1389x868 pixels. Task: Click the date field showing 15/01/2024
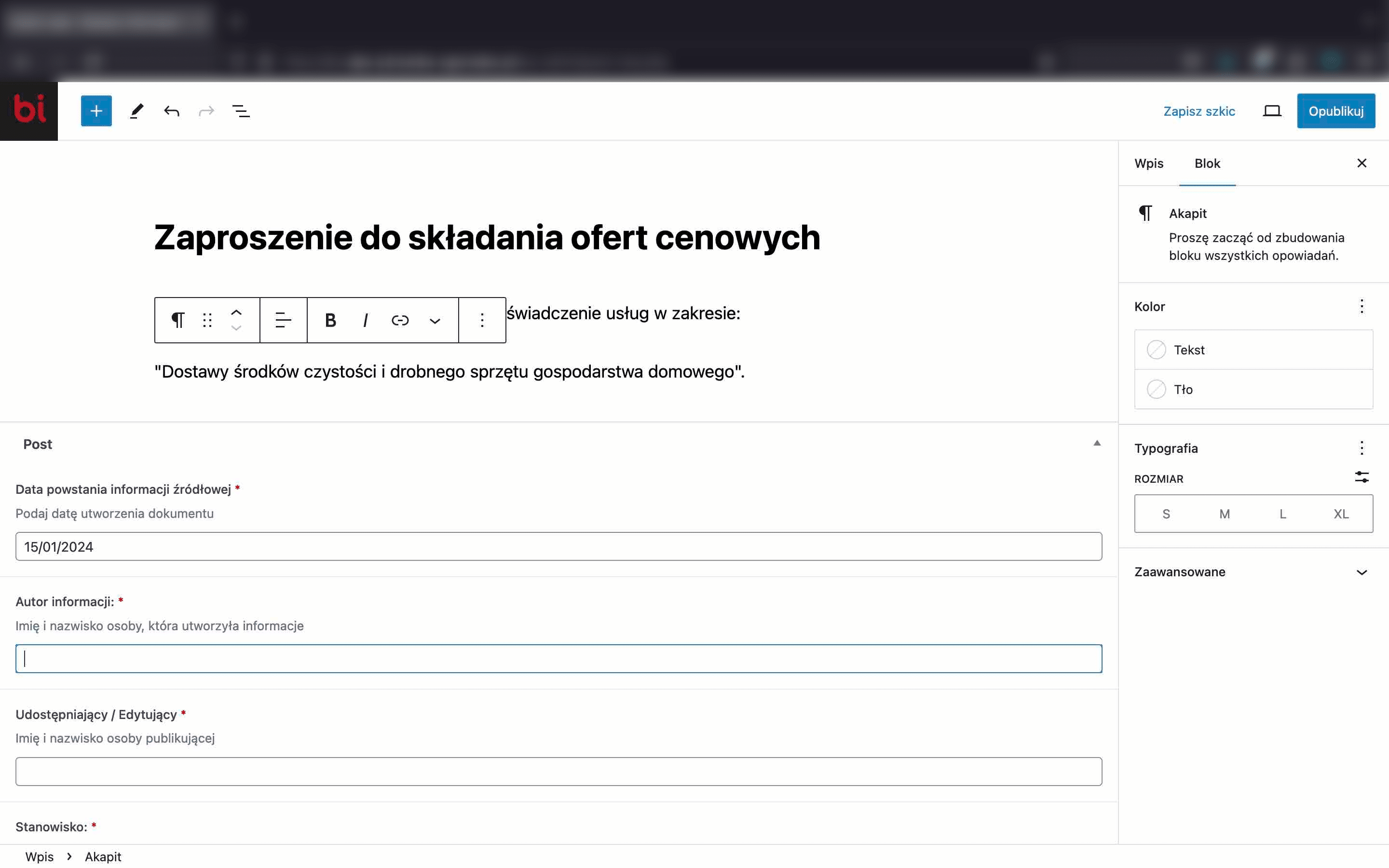click(x=558, y=546)
